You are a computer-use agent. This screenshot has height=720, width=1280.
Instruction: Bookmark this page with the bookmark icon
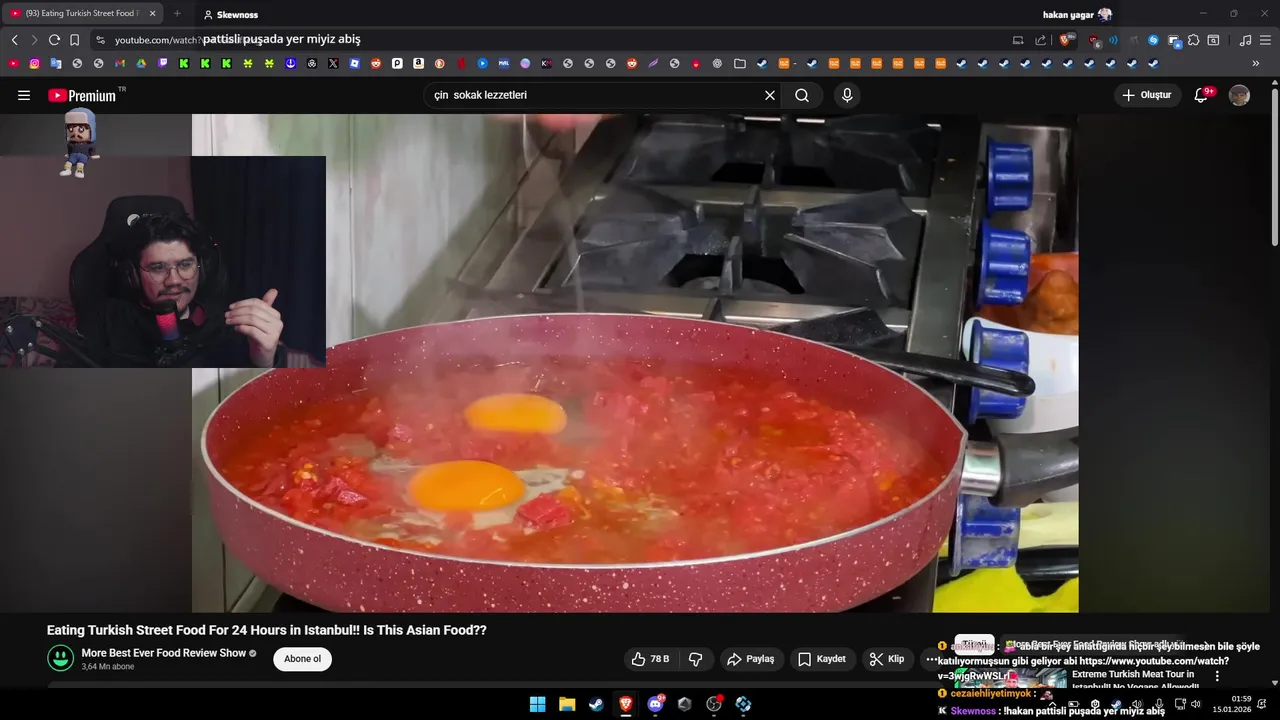74,40
